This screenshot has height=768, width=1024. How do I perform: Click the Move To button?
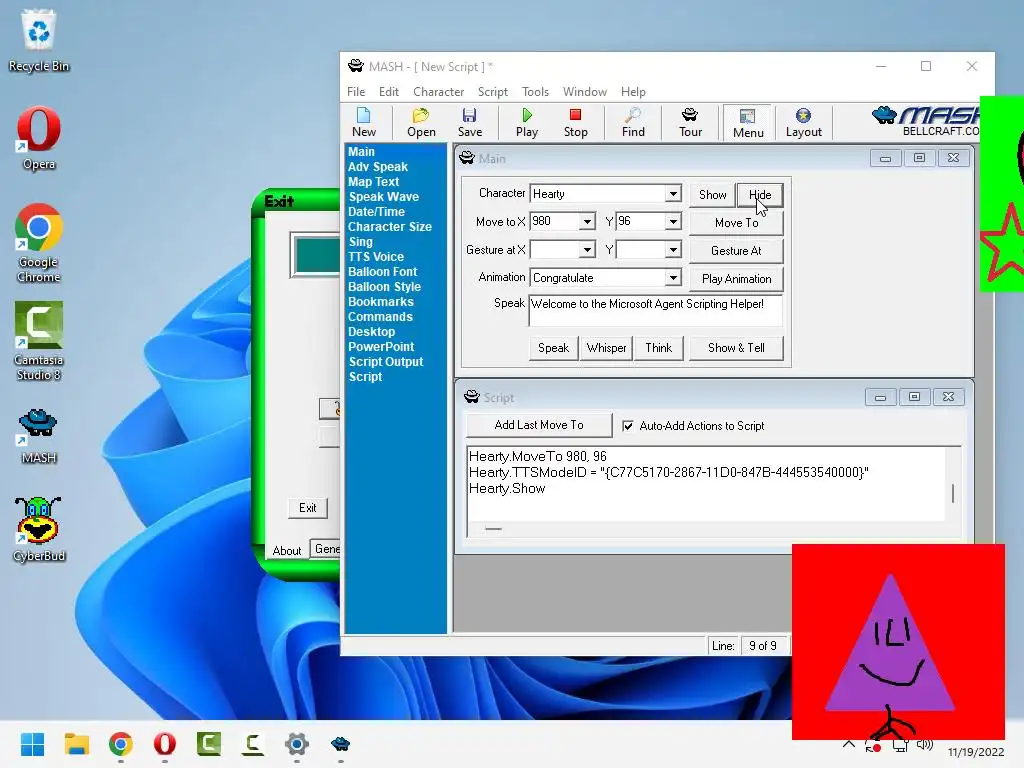(x=736, y=223)
